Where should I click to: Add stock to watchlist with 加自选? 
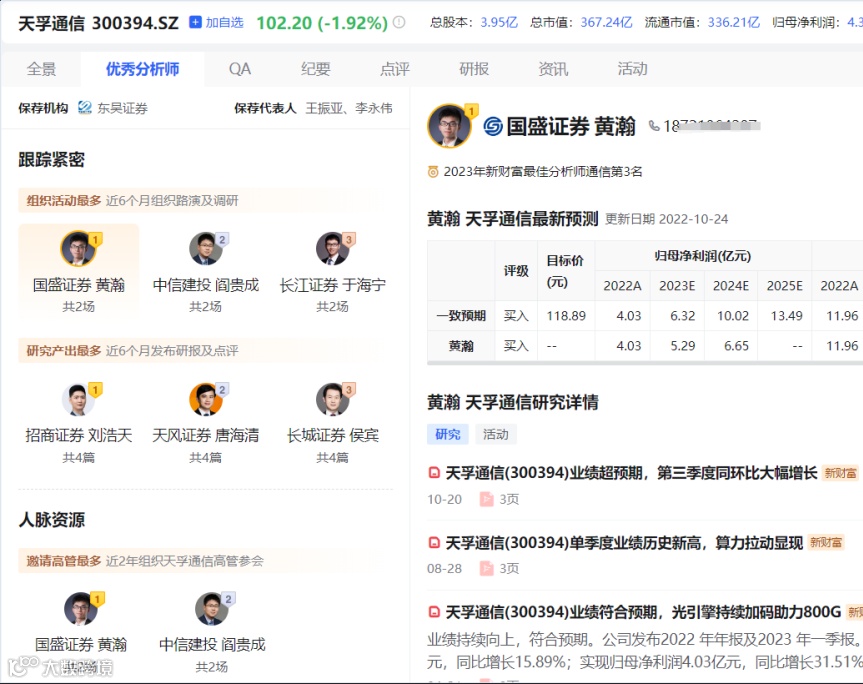tap(216, 23)
